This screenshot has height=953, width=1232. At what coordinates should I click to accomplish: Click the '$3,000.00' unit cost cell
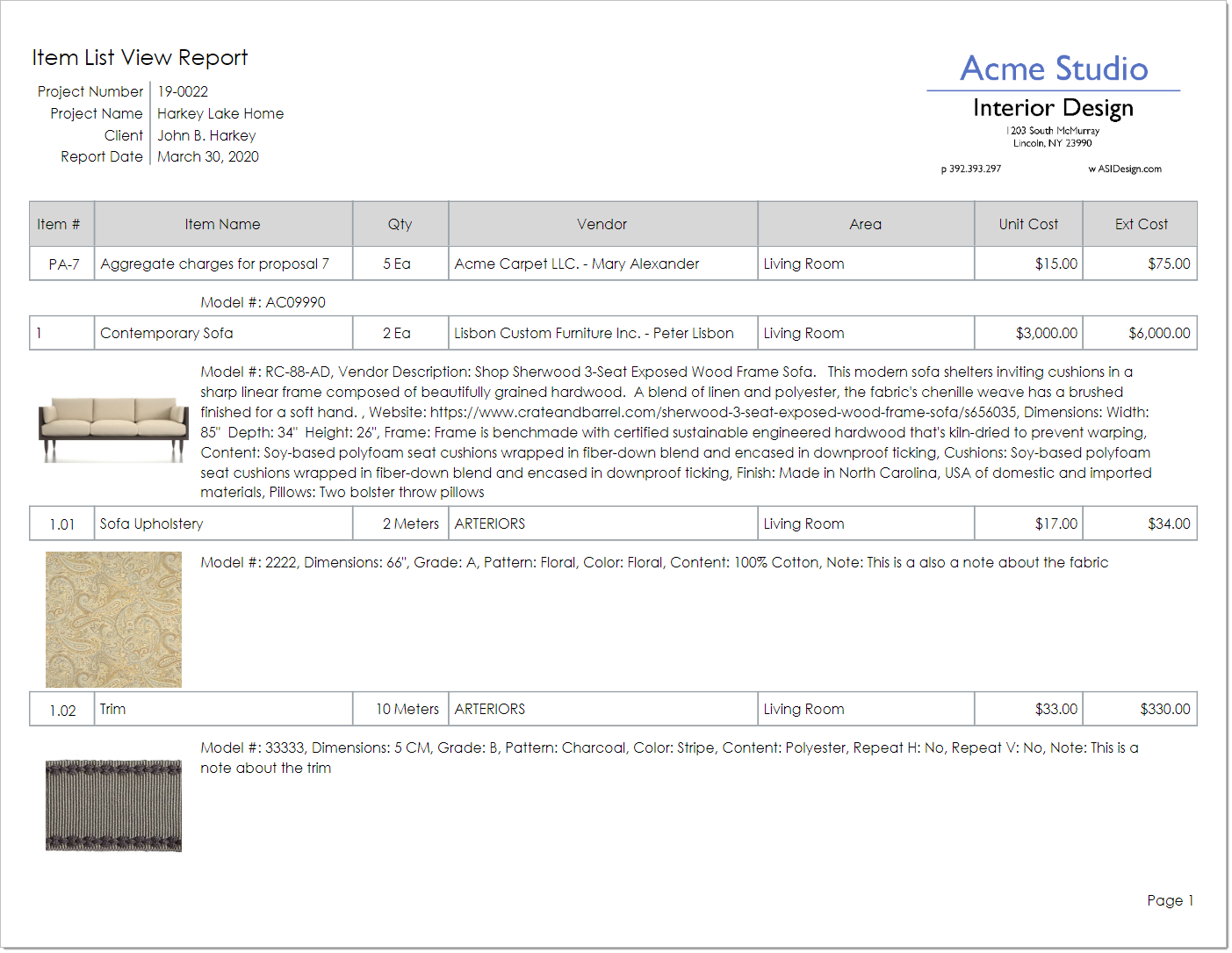point(1028,333)
